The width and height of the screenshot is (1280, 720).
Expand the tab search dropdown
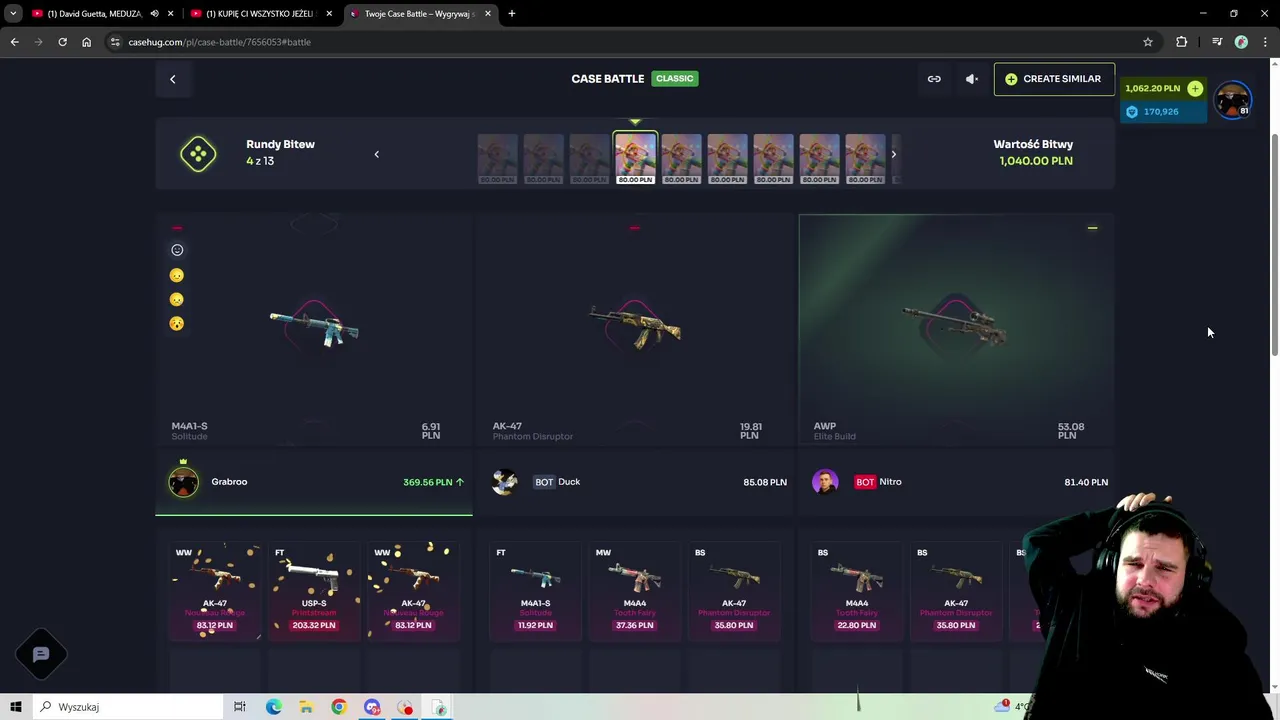pos(13,14)
